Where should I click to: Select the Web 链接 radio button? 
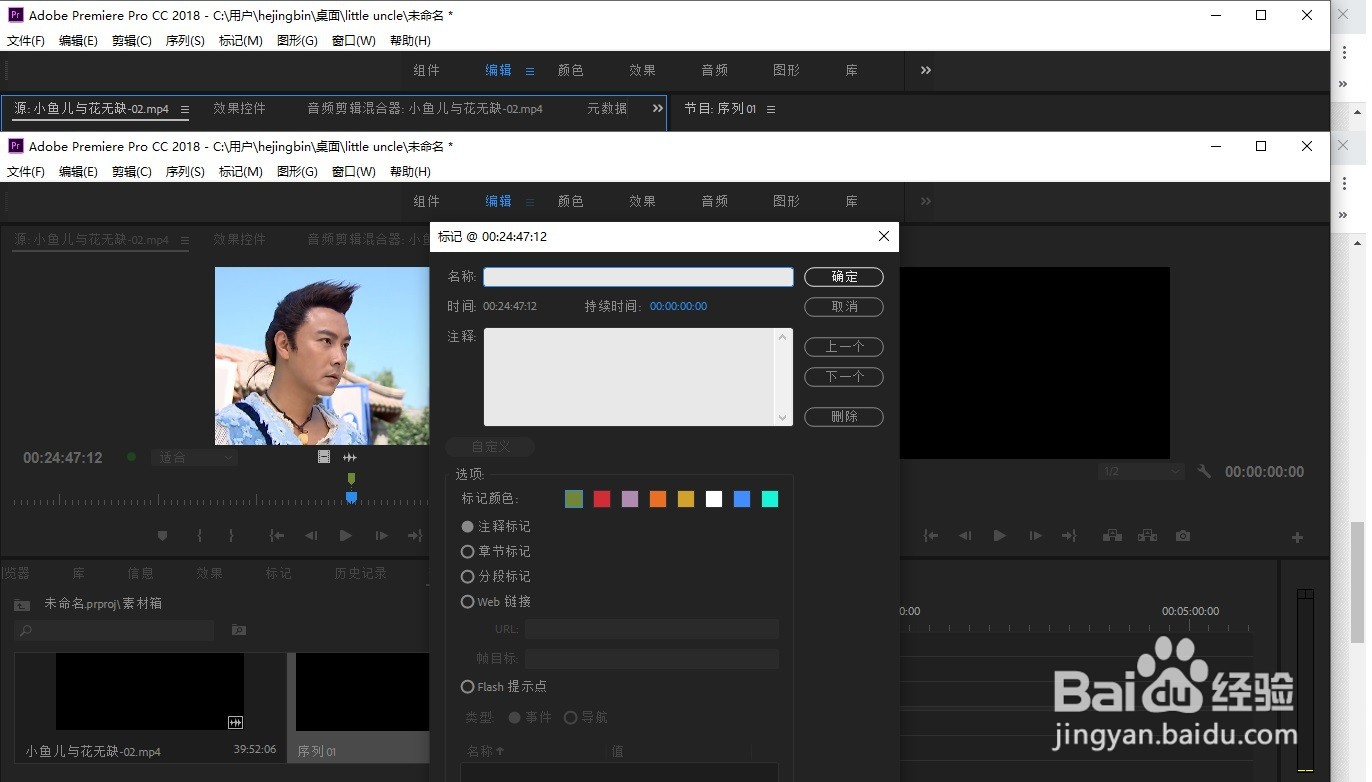(467, 601)
